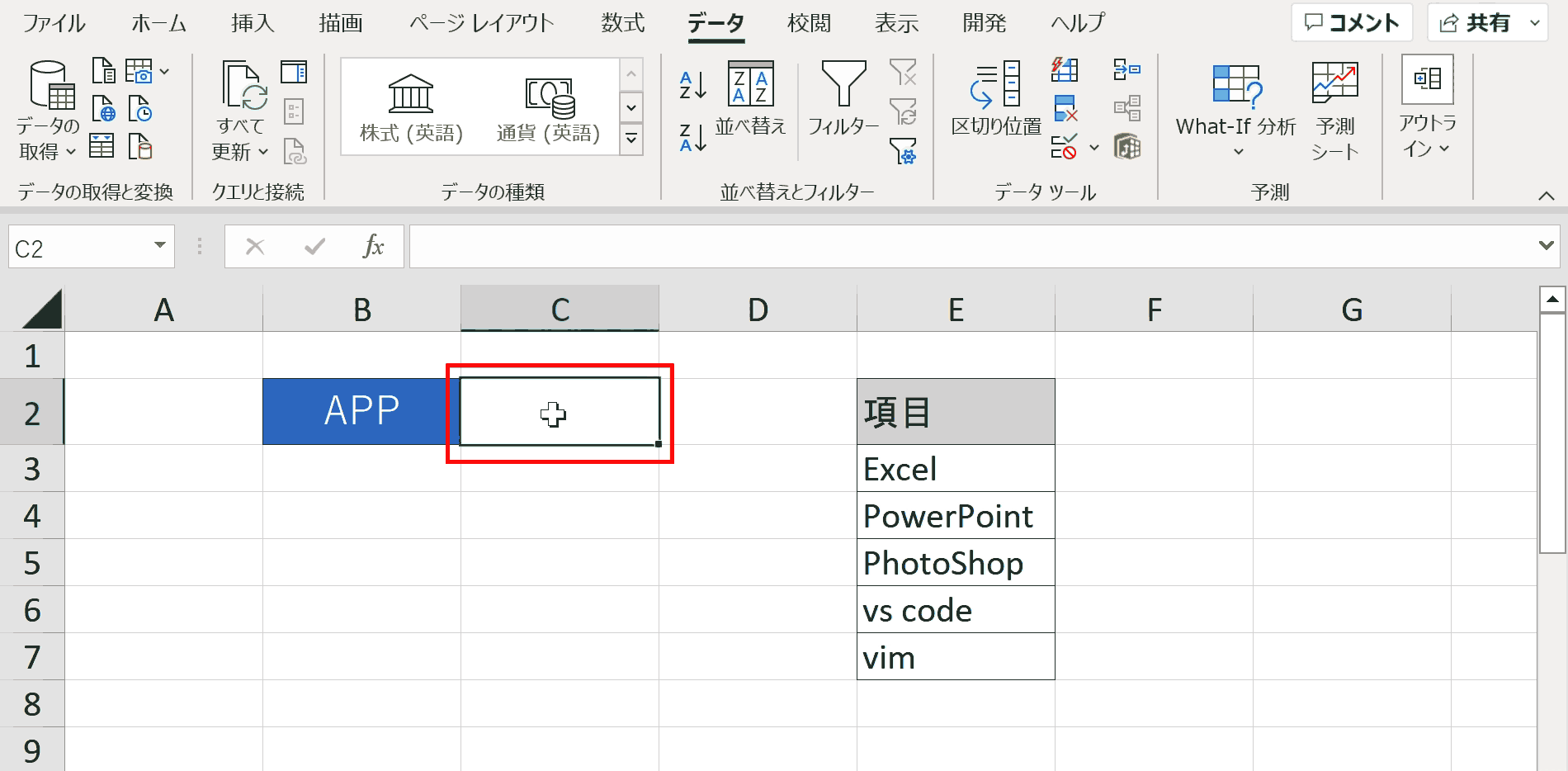
Task: Open Recent Sources icon with clock
Action: point(139,109)
